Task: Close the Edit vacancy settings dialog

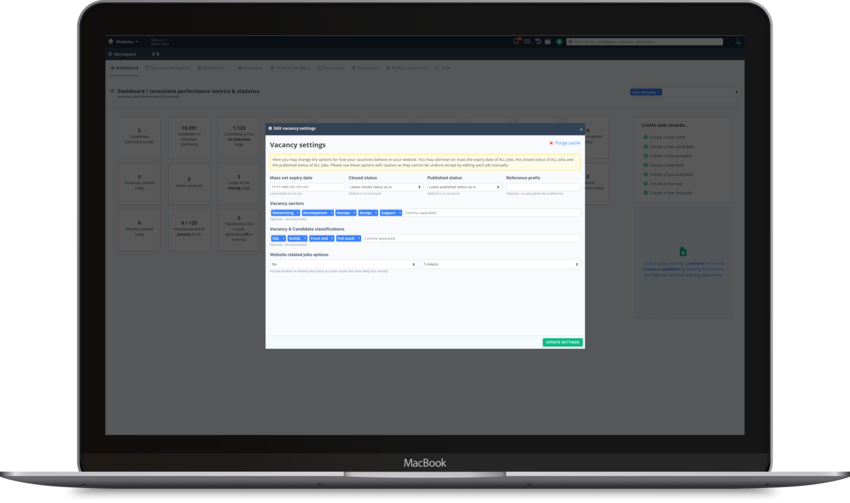Action: pyautogui.click(x=581, y=130)
